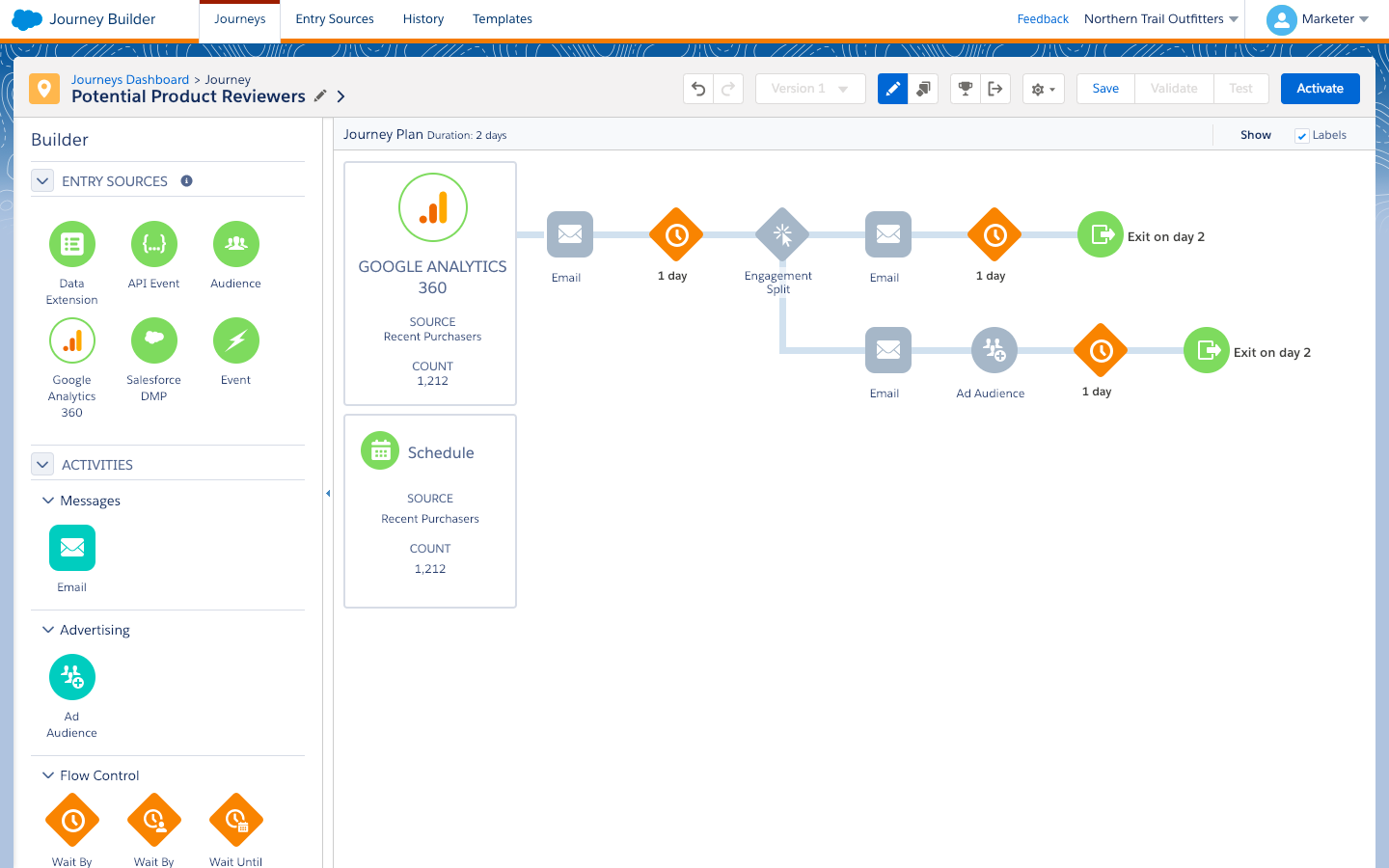
Task: Open the Templates tab
Action: tap(502, 18)
